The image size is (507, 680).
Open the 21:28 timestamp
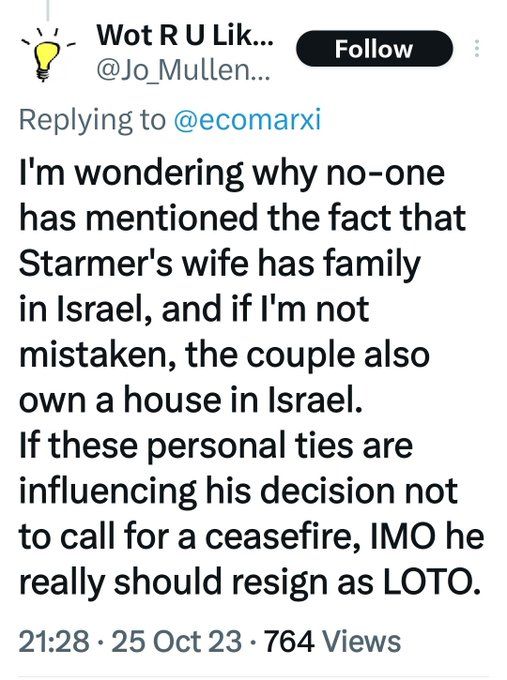55,641
